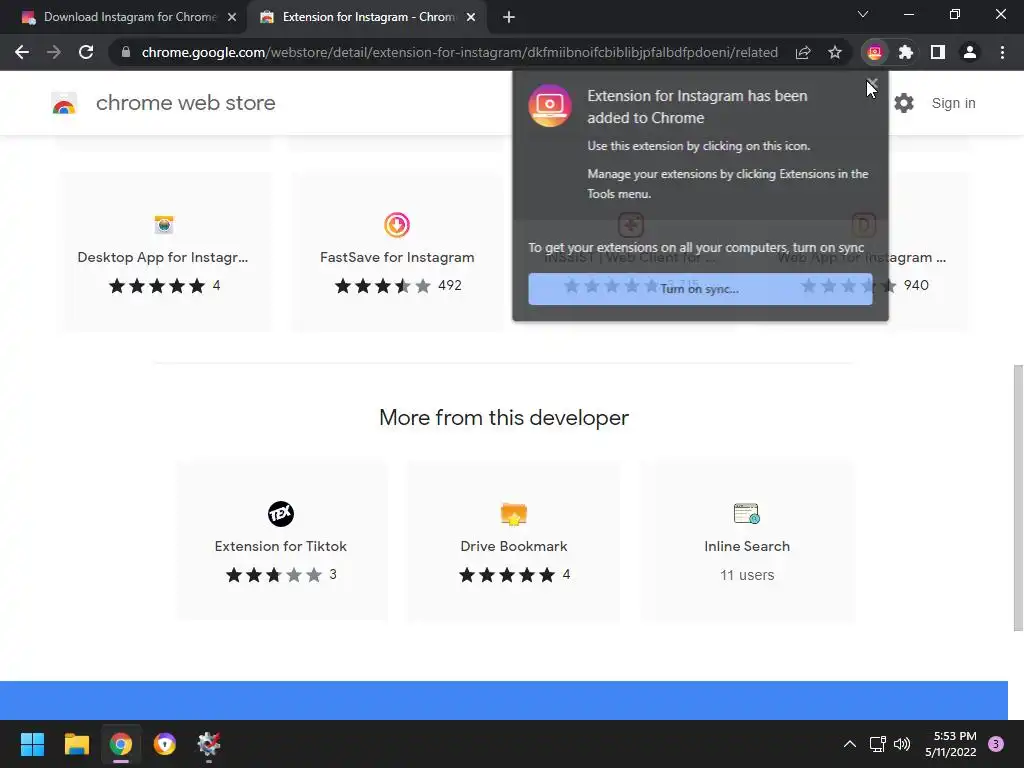Close the Extension for Instagram tab
The image size is (1024, 768).
471,18
